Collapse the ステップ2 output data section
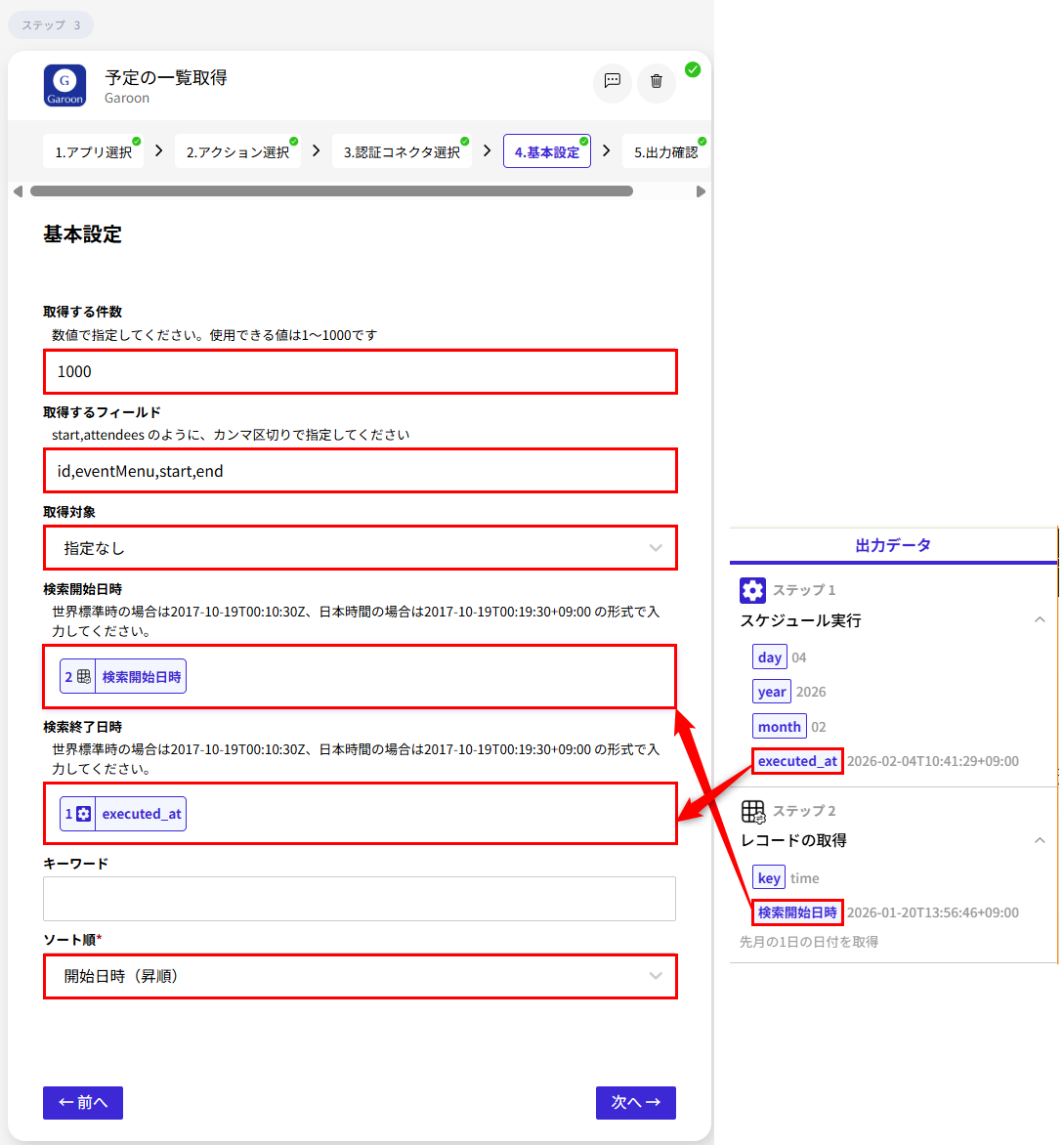 point(1040,840)
